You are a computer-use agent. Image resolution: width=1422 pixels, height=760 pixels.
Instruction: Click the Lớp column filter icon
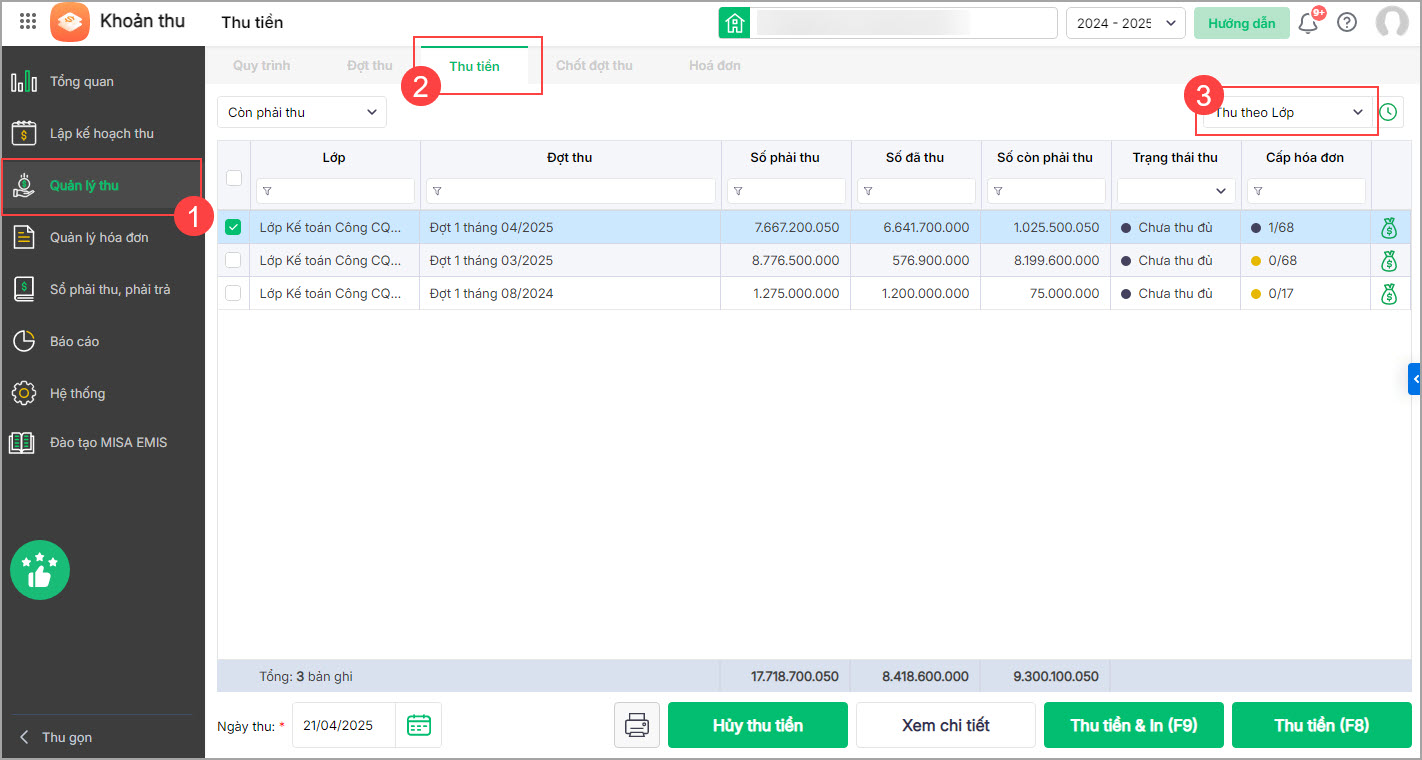click(267, 191)
